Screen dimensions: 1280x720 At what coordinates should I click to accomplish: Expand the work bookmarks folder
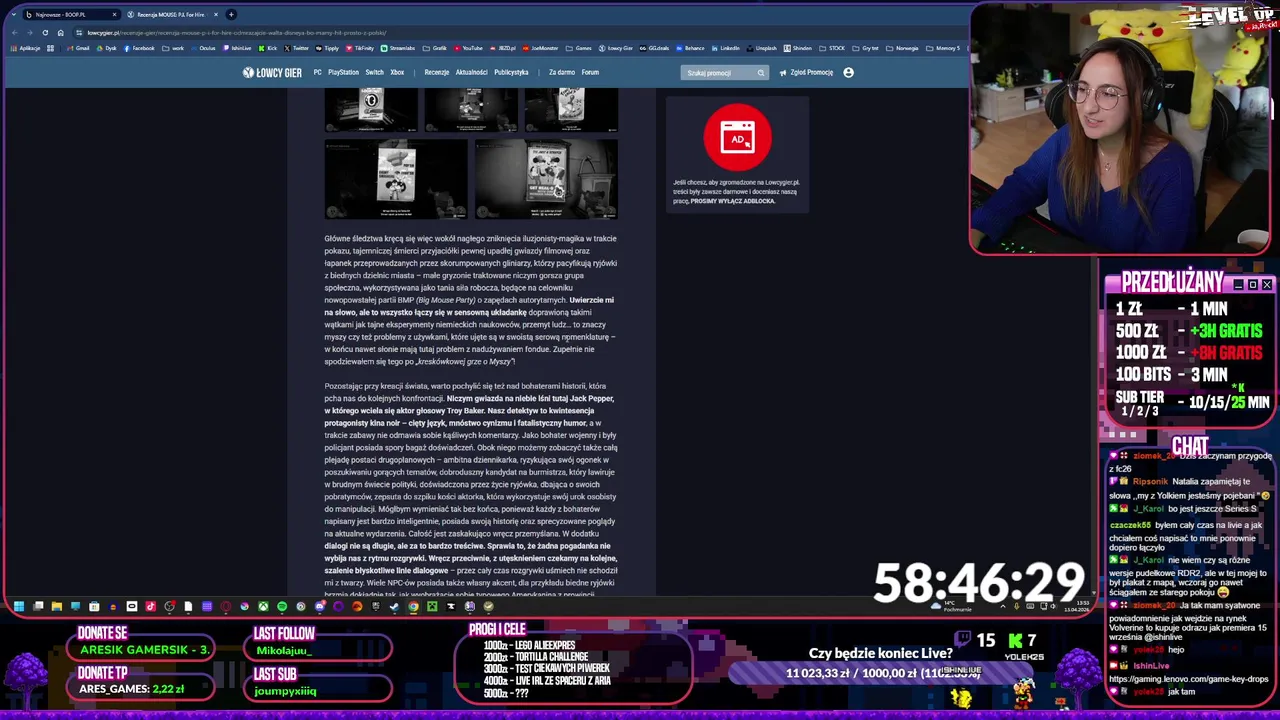[173, 48]
